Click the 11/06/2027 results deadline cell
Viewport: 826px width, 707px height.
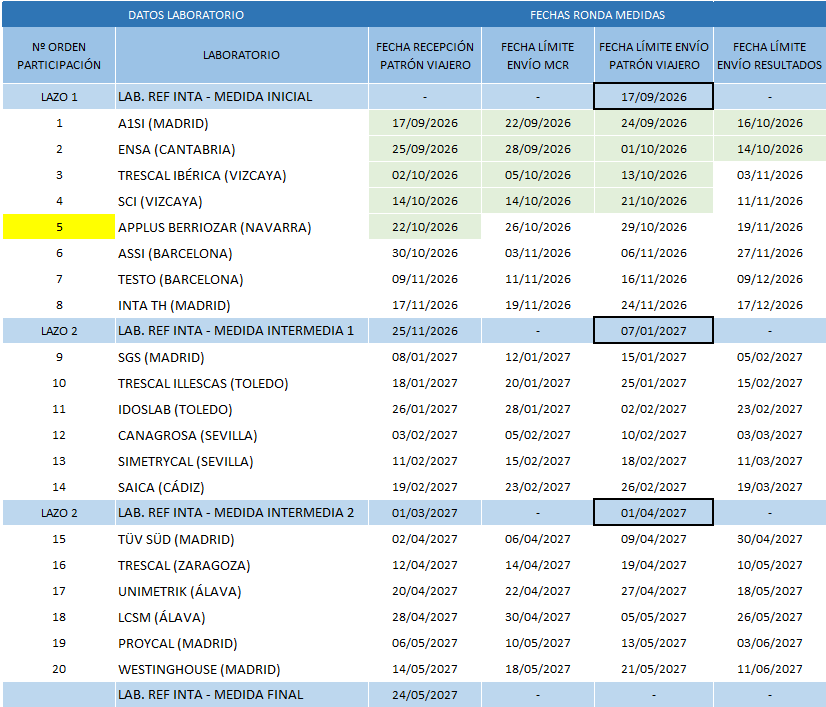[x=769, y=669]
